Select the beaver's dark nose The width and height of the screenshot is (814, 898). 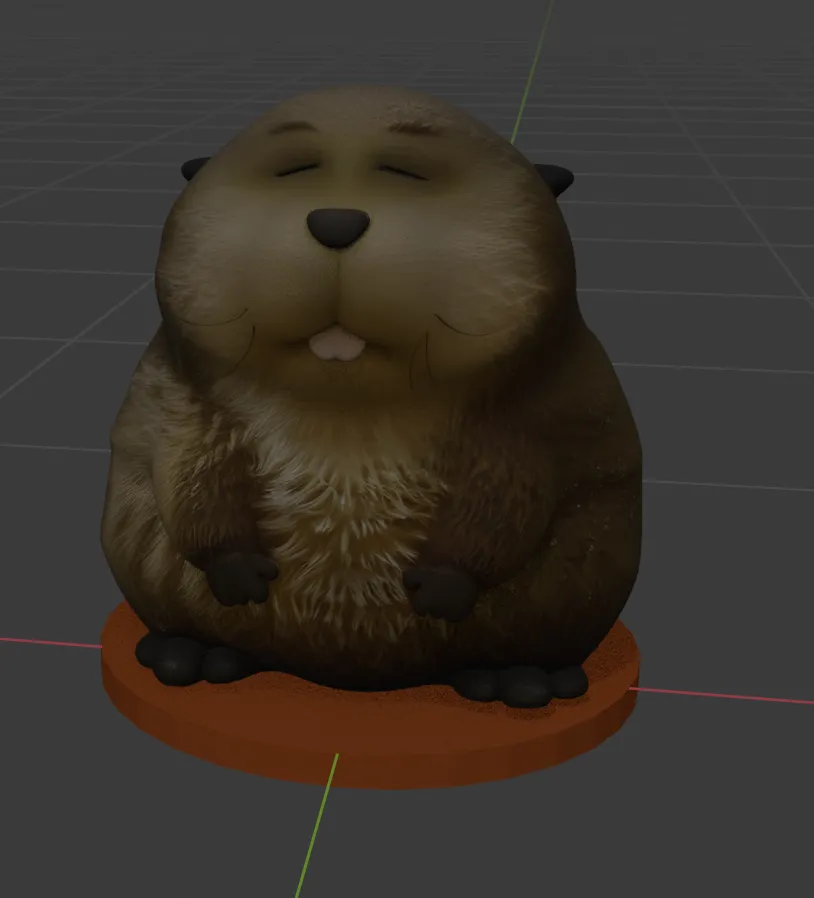(x=338, y=227)
